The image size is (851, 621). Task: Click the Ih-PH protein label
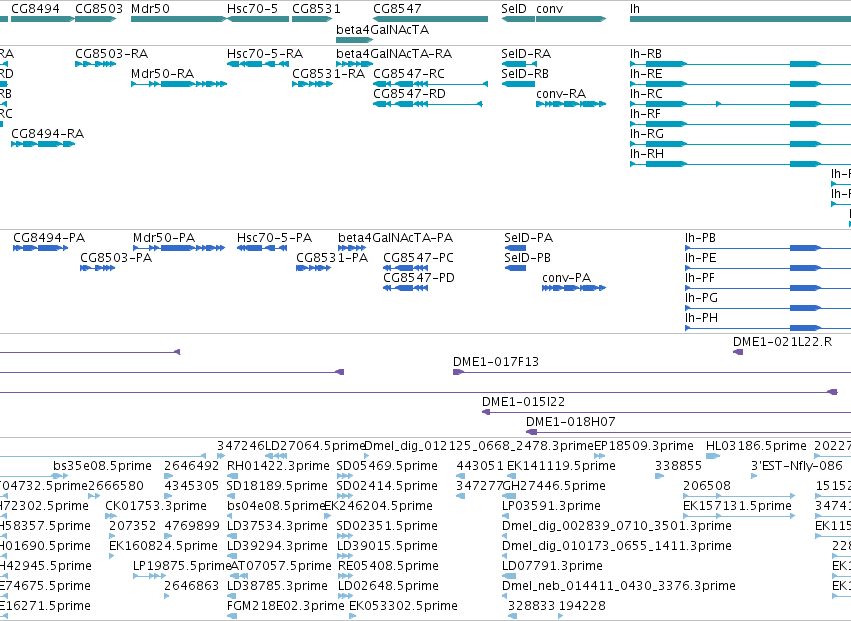click(701, 318)
